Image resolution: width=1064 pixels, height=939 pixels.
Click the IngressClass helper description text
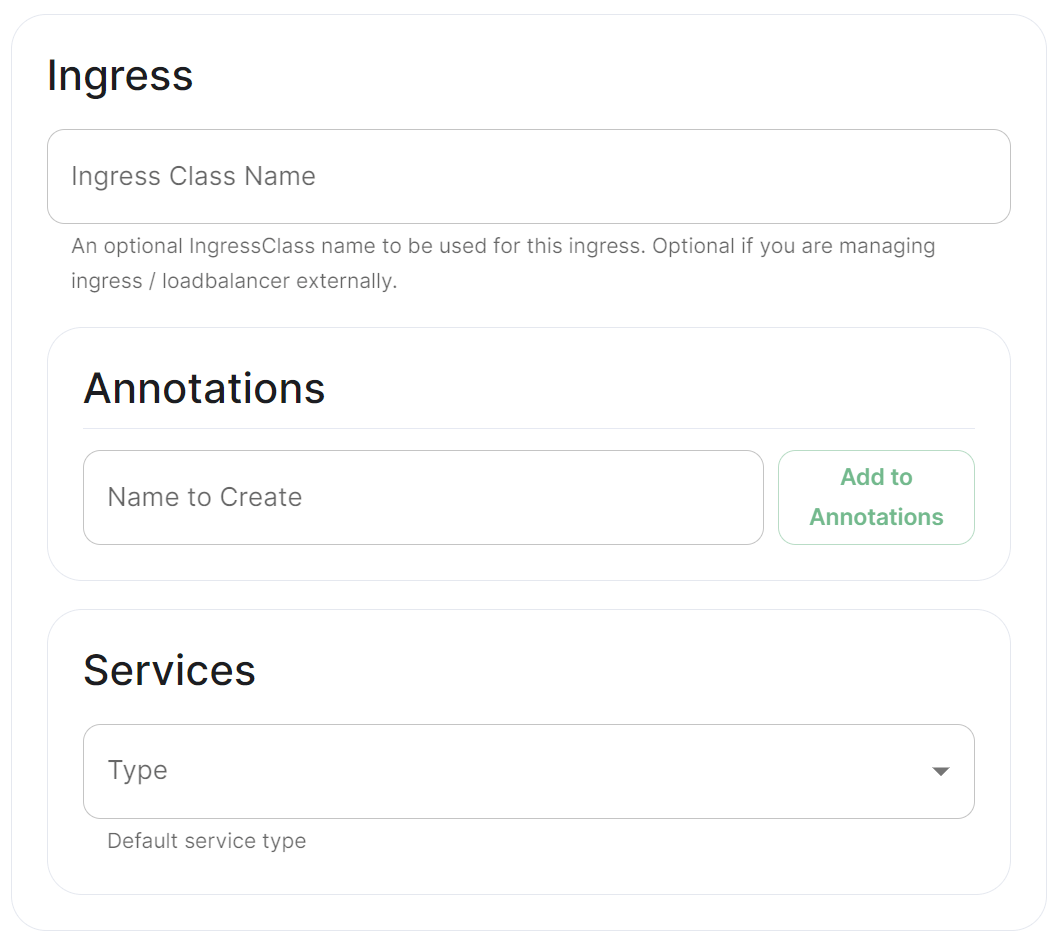point(503,263)
